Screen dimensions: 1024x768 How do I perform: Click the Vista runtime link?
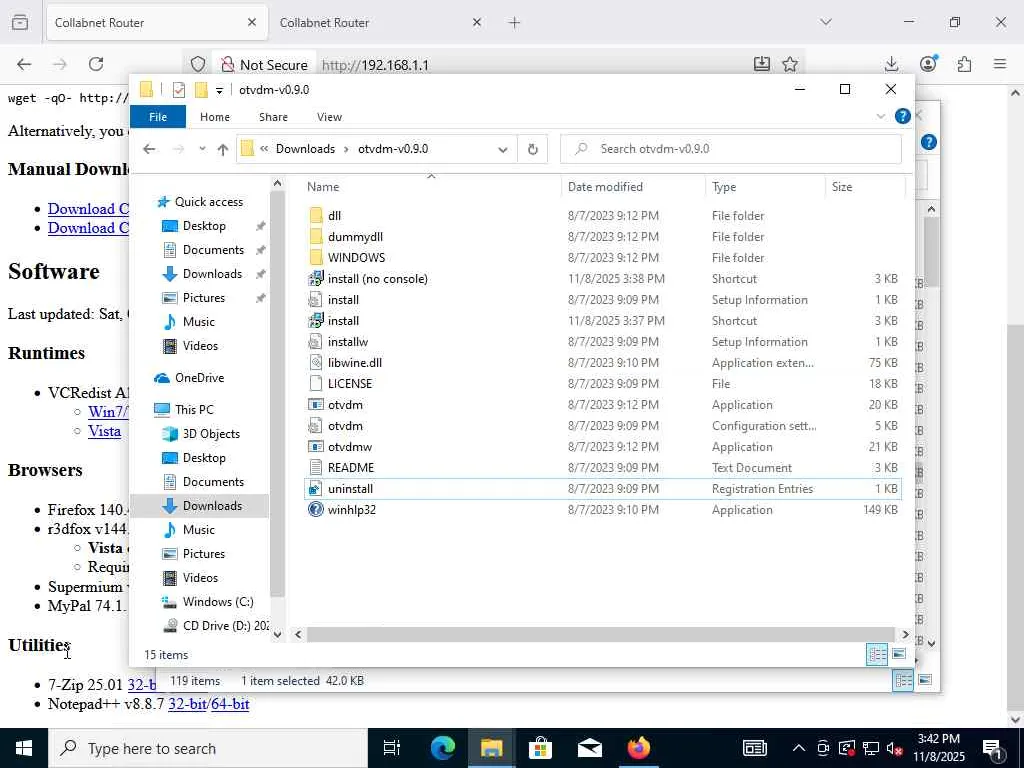[x=104, y=431]
